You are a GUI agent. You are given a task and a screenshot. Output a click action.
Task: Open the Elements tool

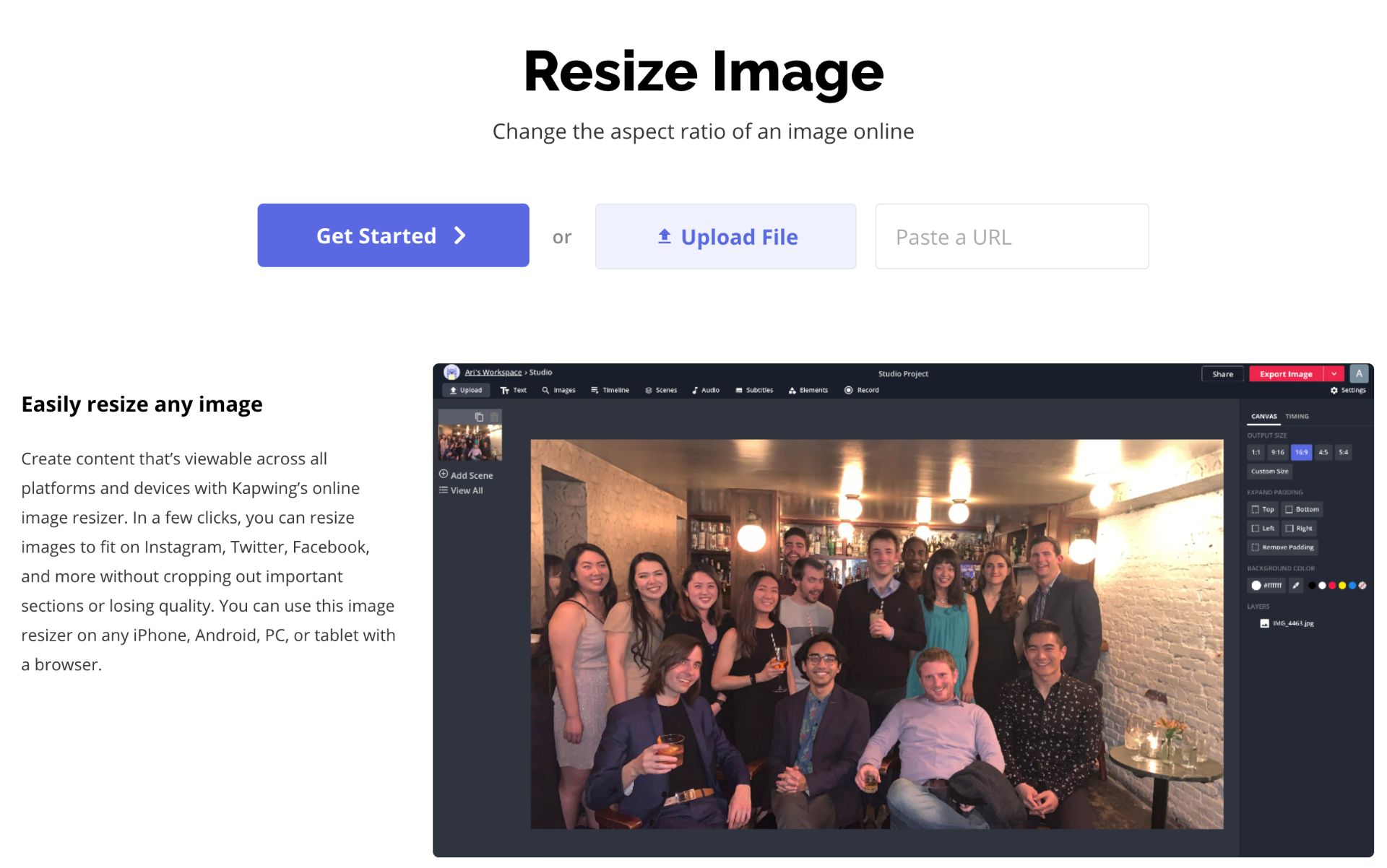coord(808,390)
